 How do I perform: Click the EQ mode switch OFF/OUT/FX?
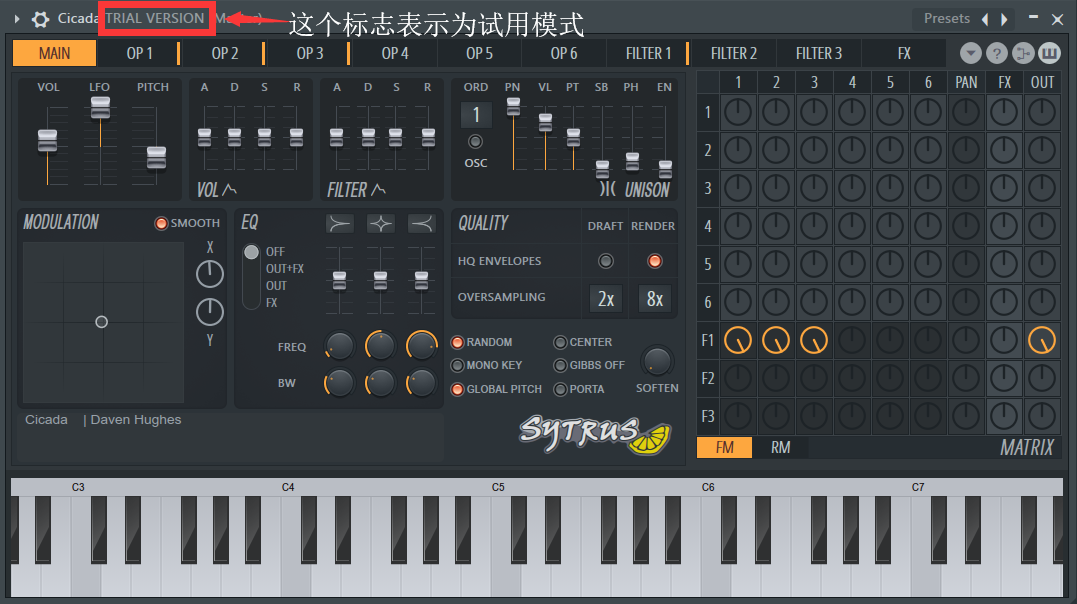(x=251, y=277)
